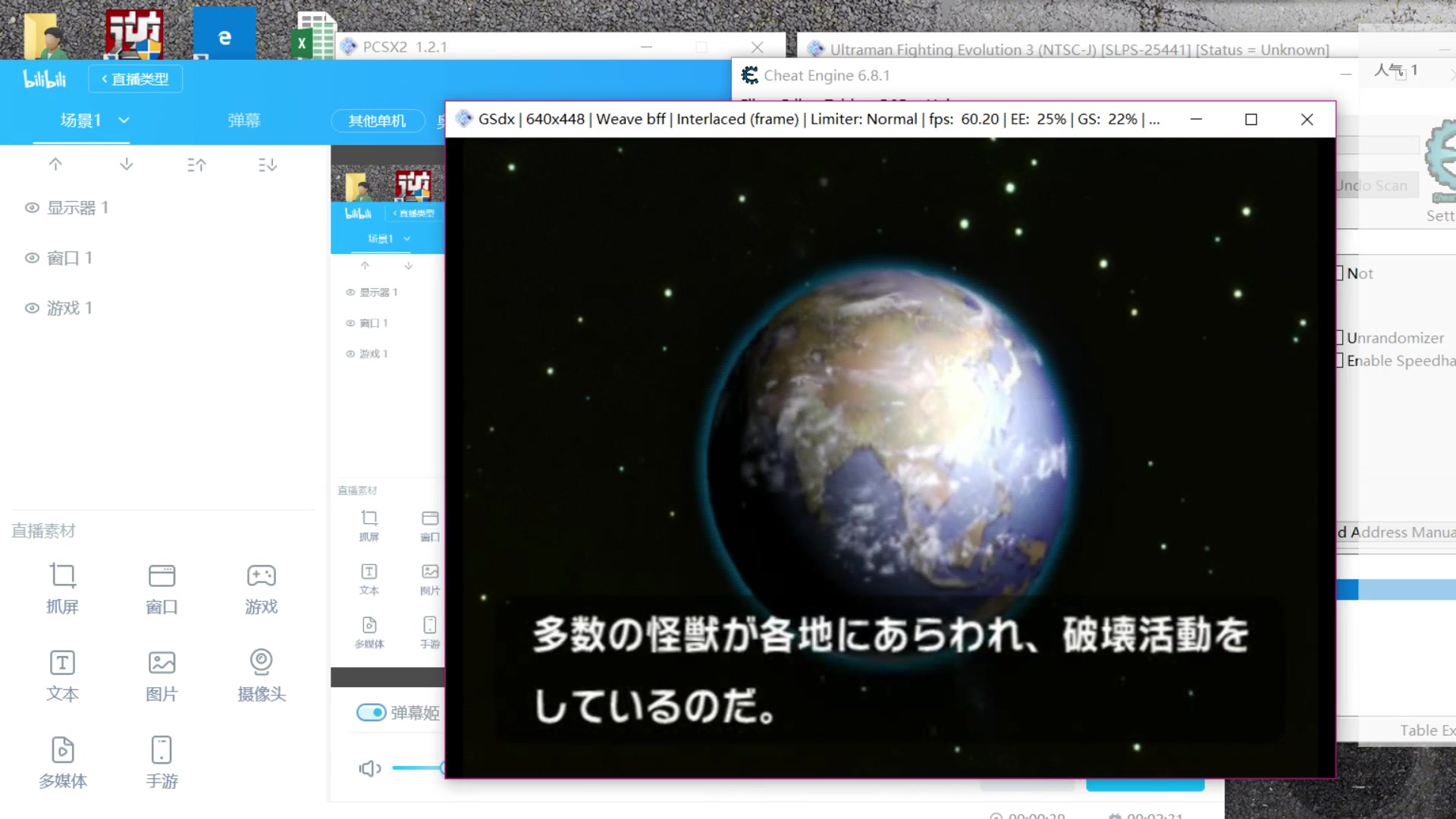Toggle 显示器 1 eye in preview thumbnail

[x=350, y=292]
